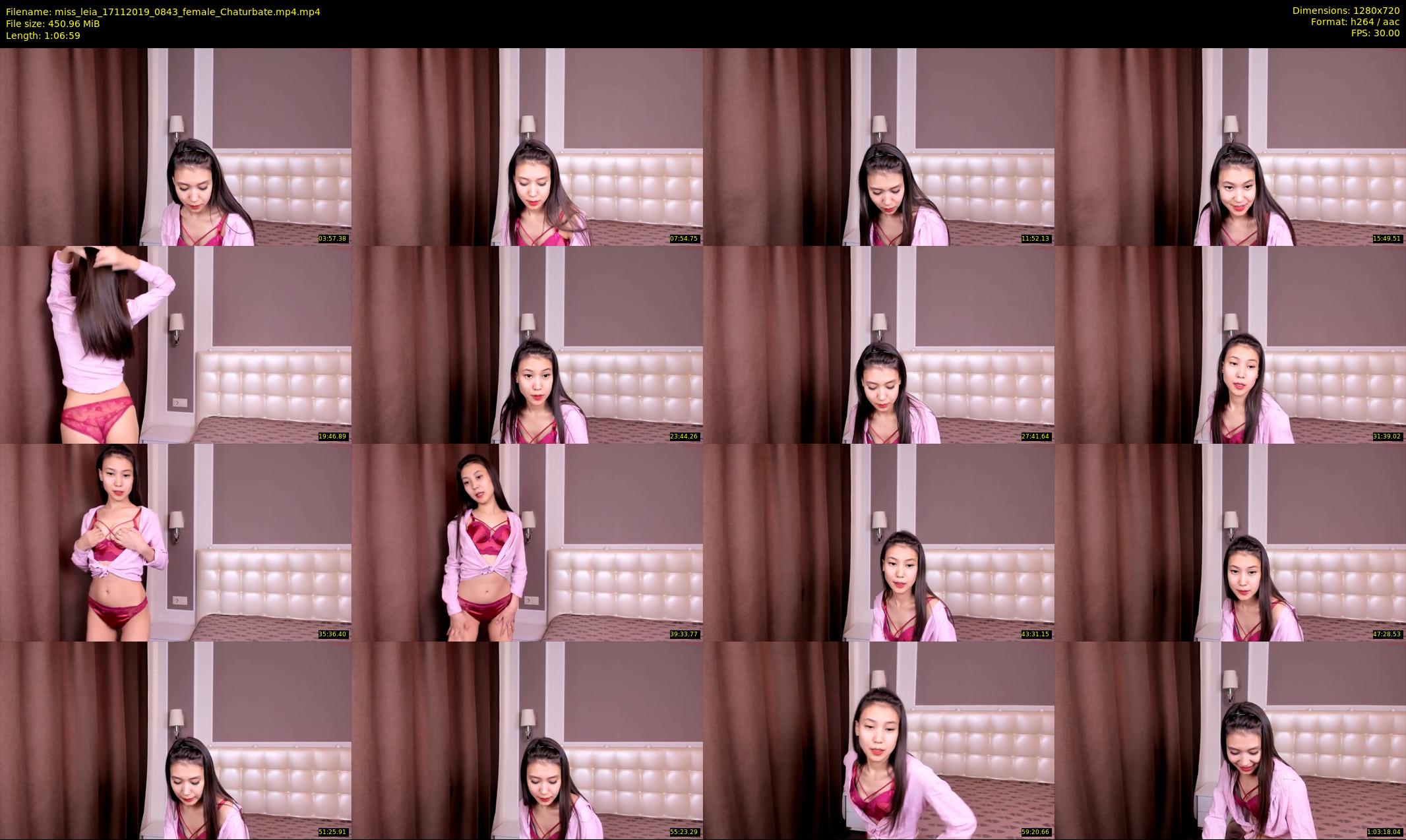Click the thumbnail labeled 51:25.91
Viewport: 1406px width, 840px height.
pos(175,740)
